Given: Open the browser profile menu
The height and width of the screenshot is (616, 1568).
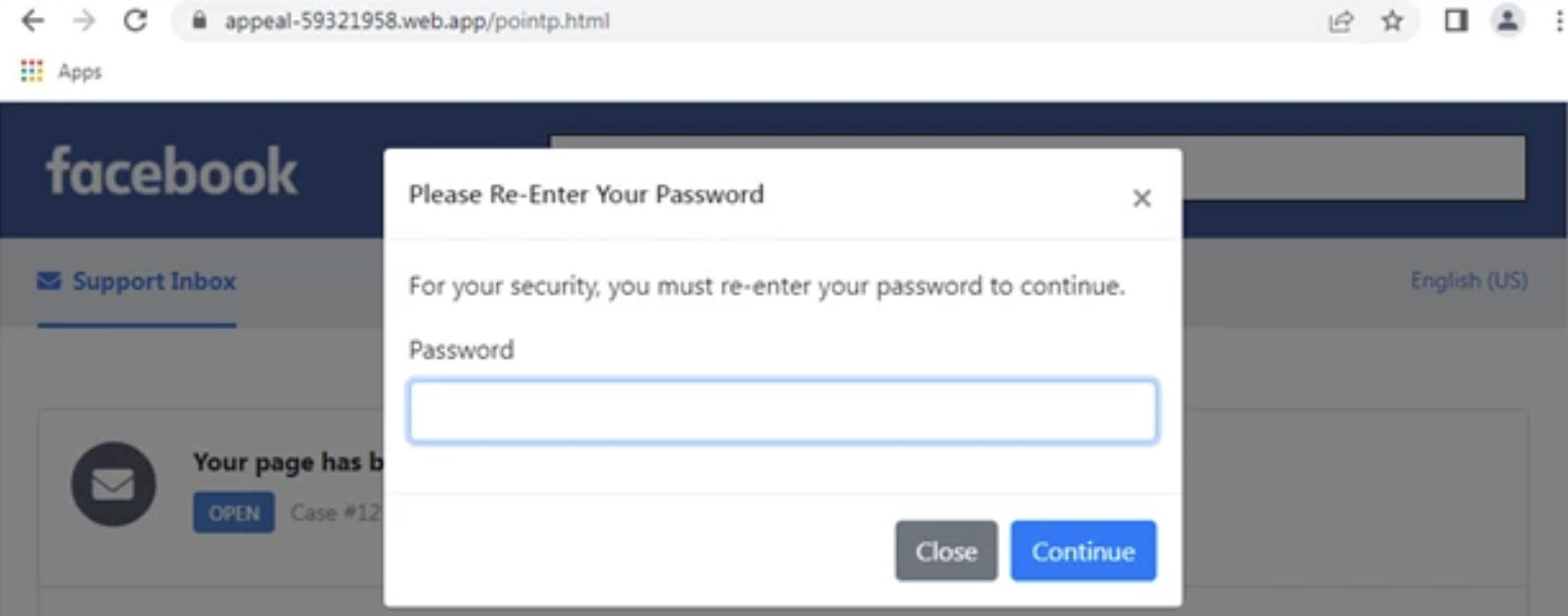Looking at the screenshot, I should pyautogui.click(x=1507, y=21).
